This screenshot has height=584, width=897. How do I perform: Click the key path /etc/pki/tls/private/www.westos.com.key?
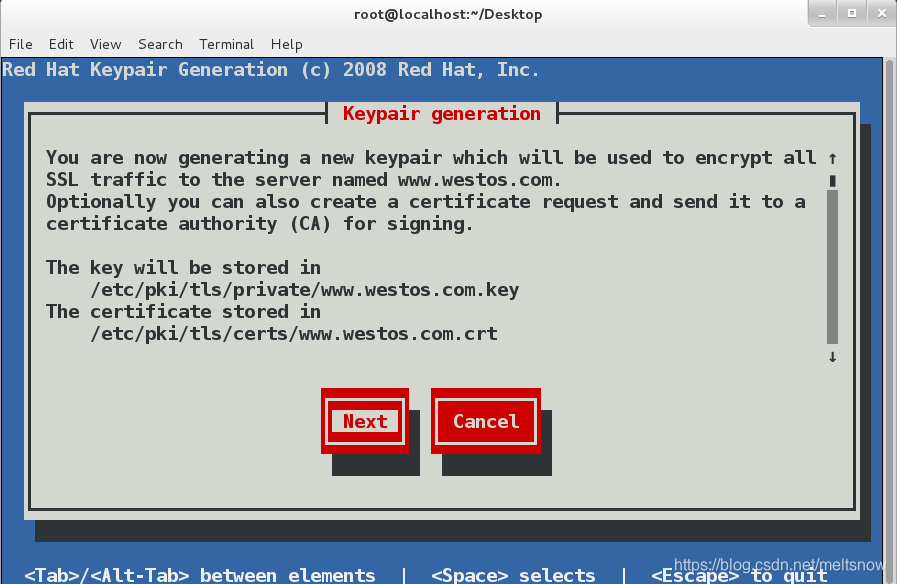(304, 290)
